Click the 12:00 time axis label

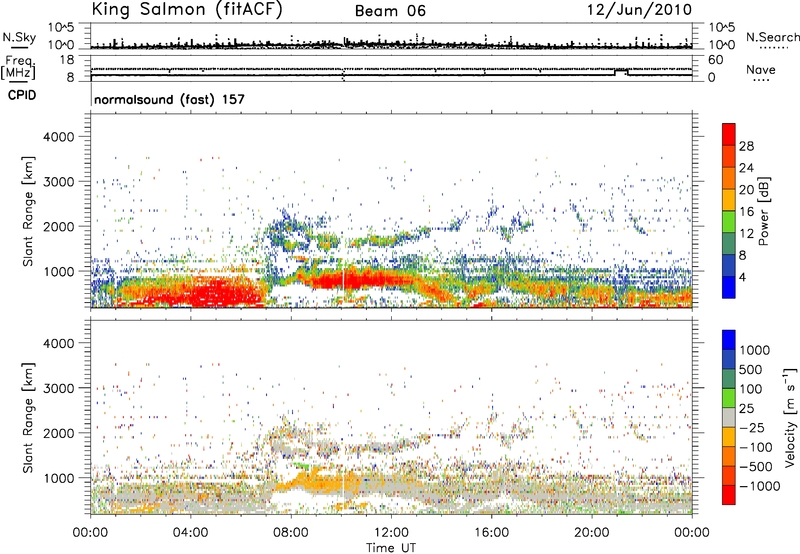(391, 533)
